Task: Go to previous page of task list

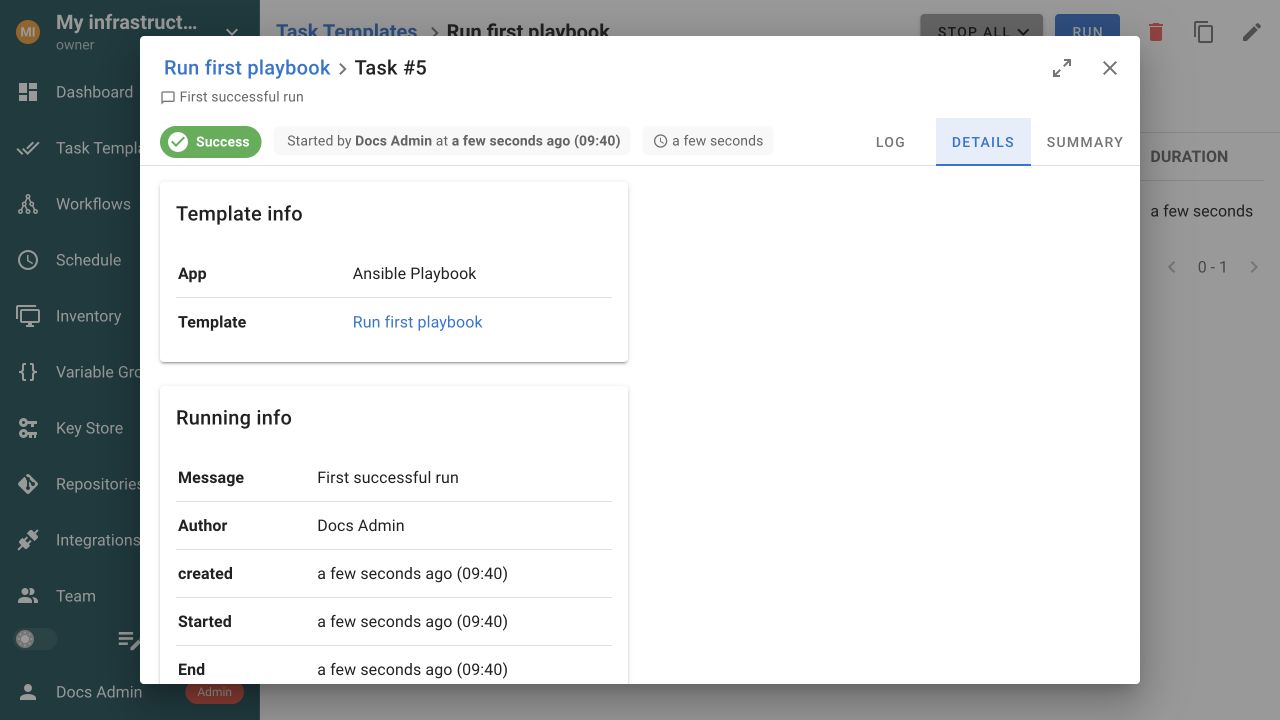Action: pos(1172,267)
